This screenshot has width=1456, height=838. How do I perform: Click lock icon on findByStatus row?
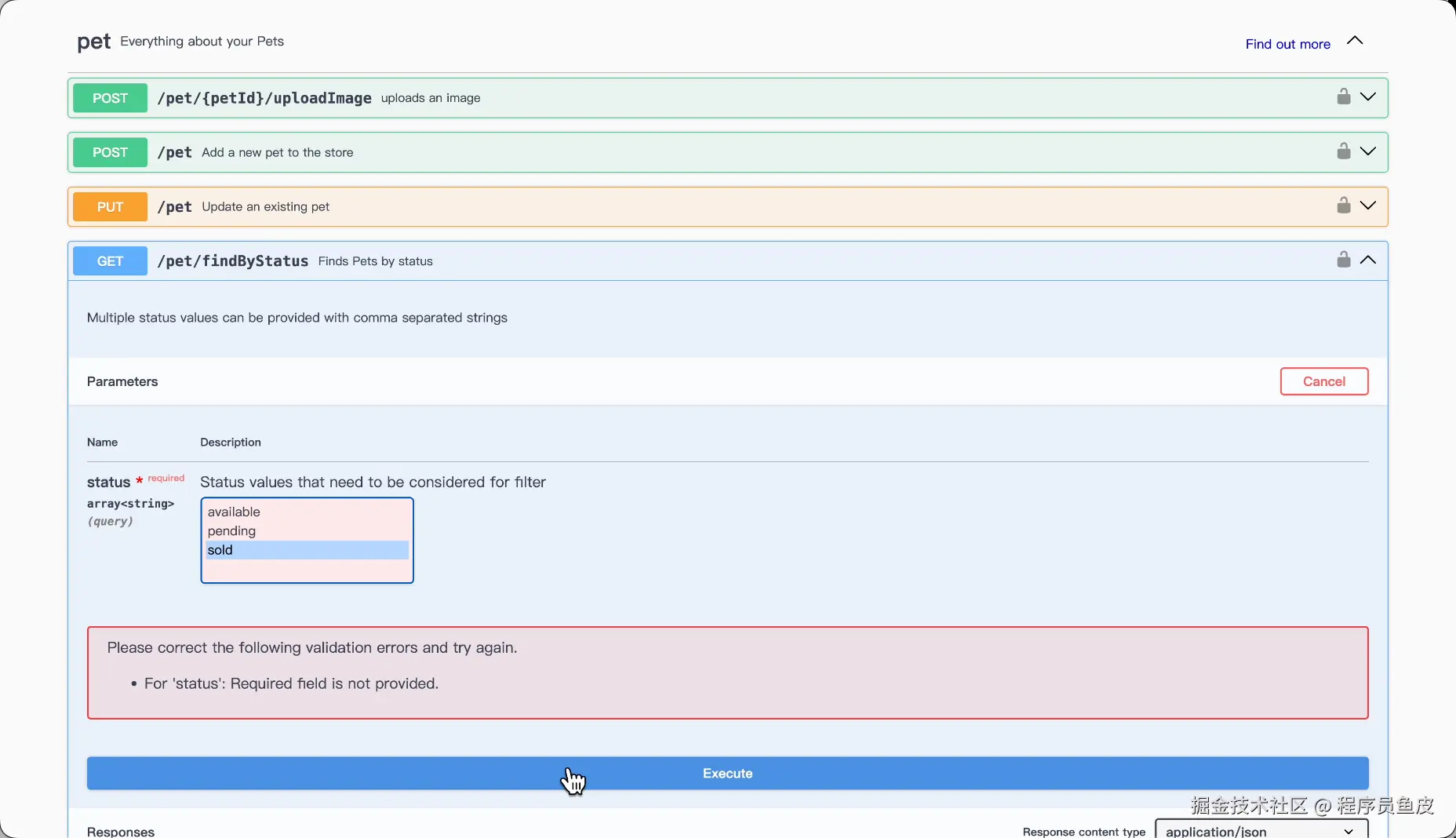[1343, 260]
